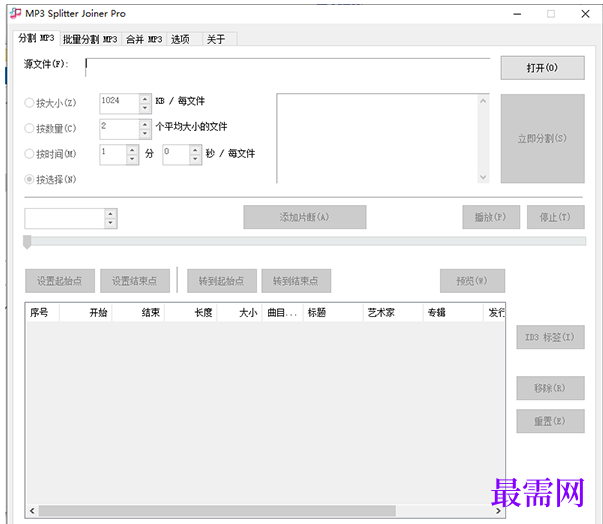Click the 预览(W) preview button
Viewport: 603px width, 524px height.
point(472,281)
